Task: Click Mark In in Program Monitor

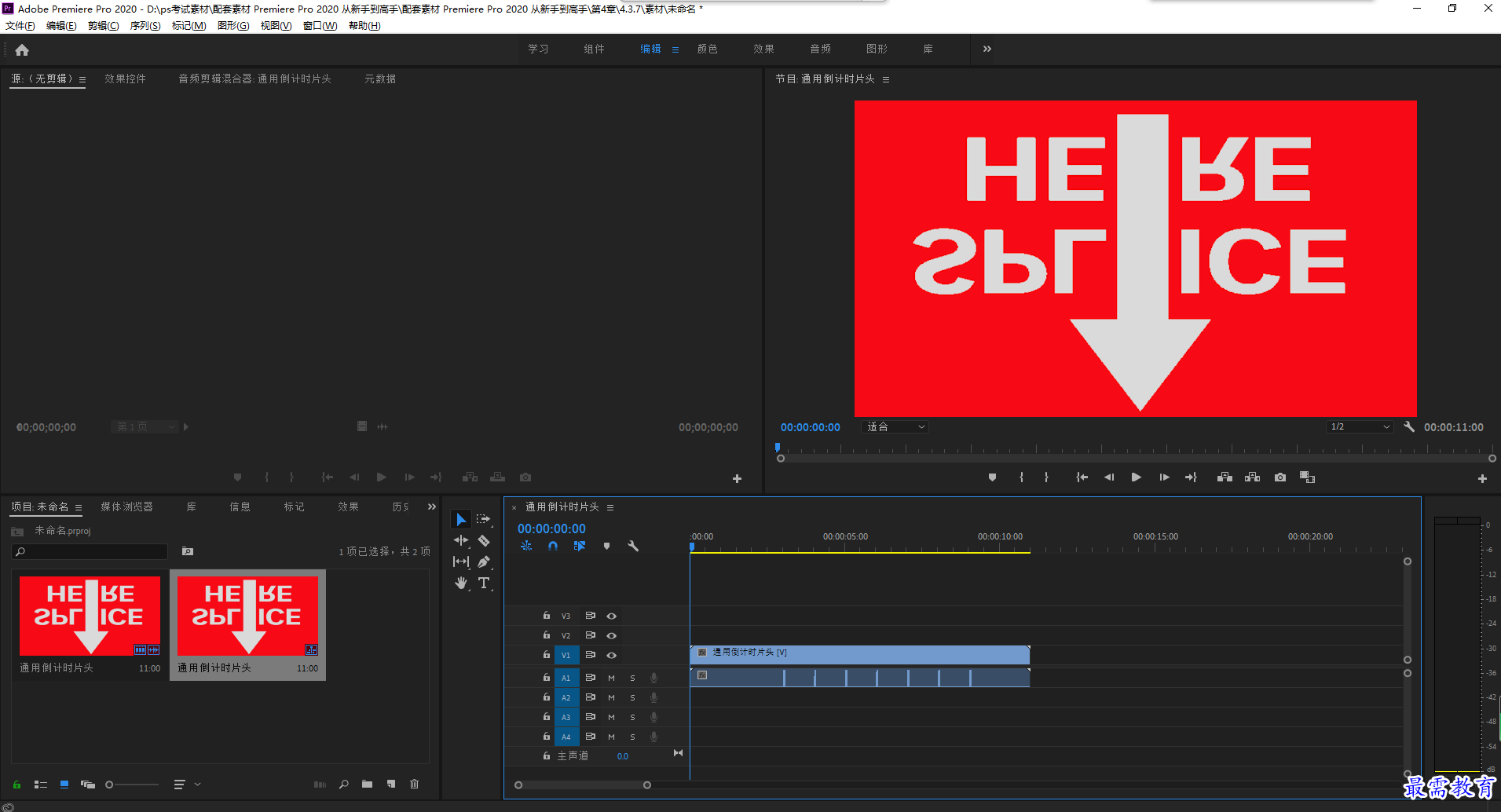Action: point(1021,477)
